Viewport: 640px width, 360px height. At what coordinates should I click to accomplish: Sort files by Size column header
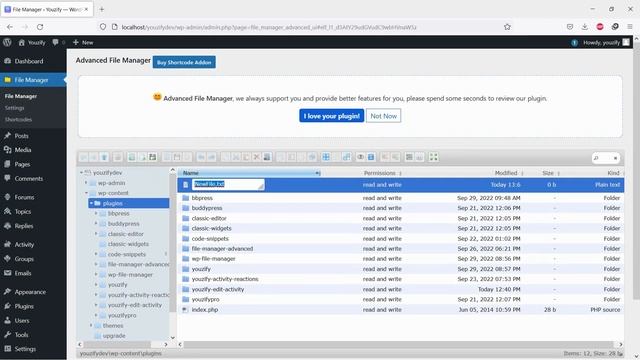point(548,173)
